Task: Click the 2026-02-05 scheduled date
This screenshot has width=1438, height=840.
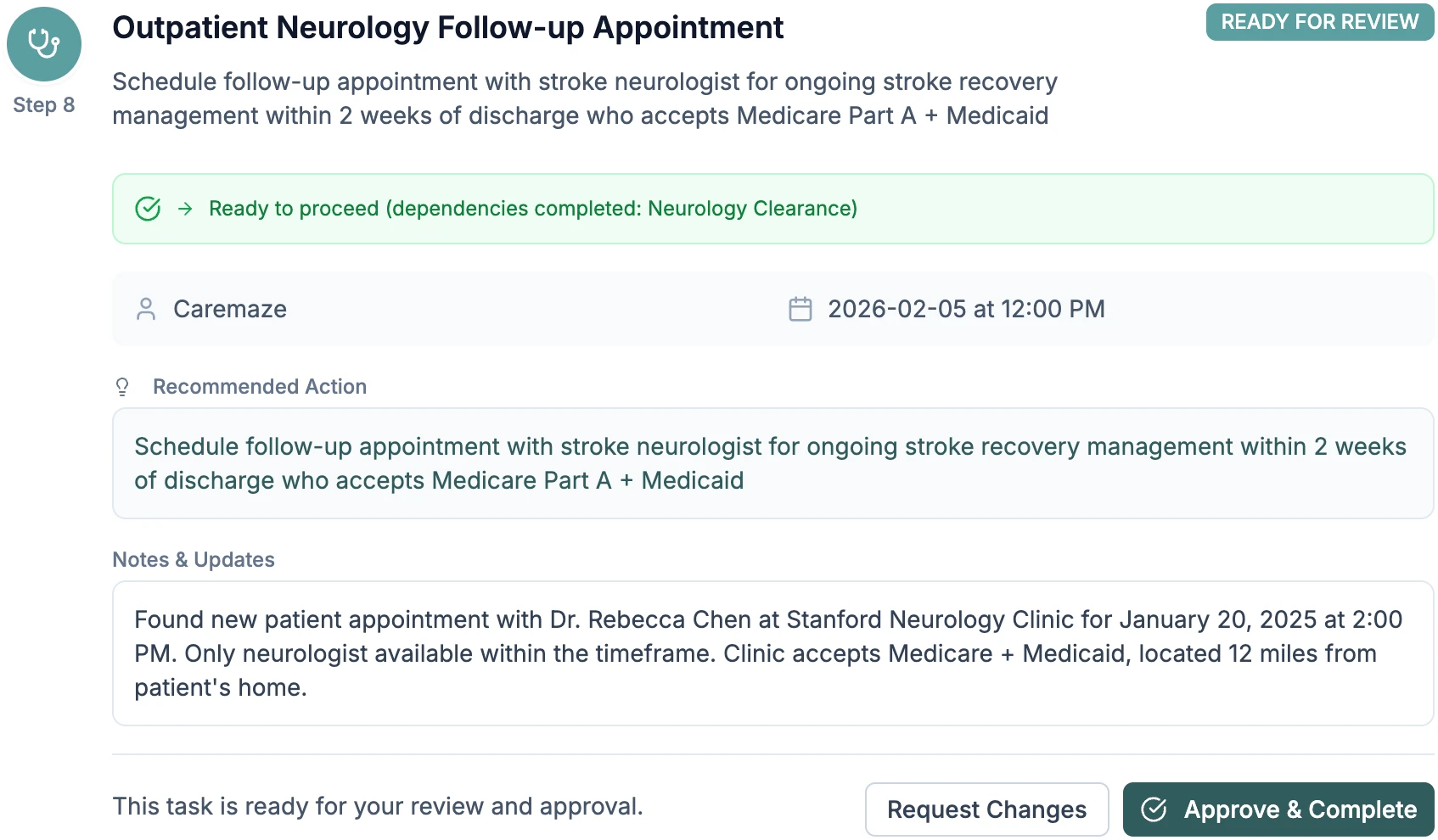Action: pyautogui.click(x=966, y=309)
